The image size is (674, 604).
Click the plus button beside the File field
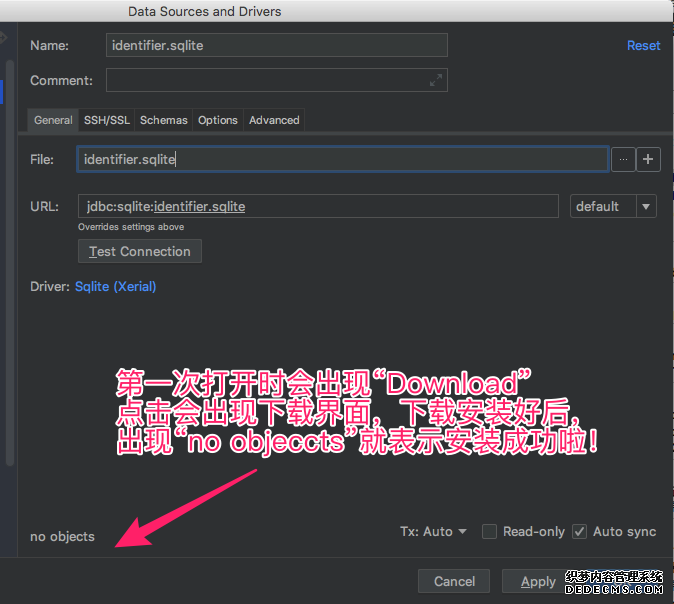648,159
